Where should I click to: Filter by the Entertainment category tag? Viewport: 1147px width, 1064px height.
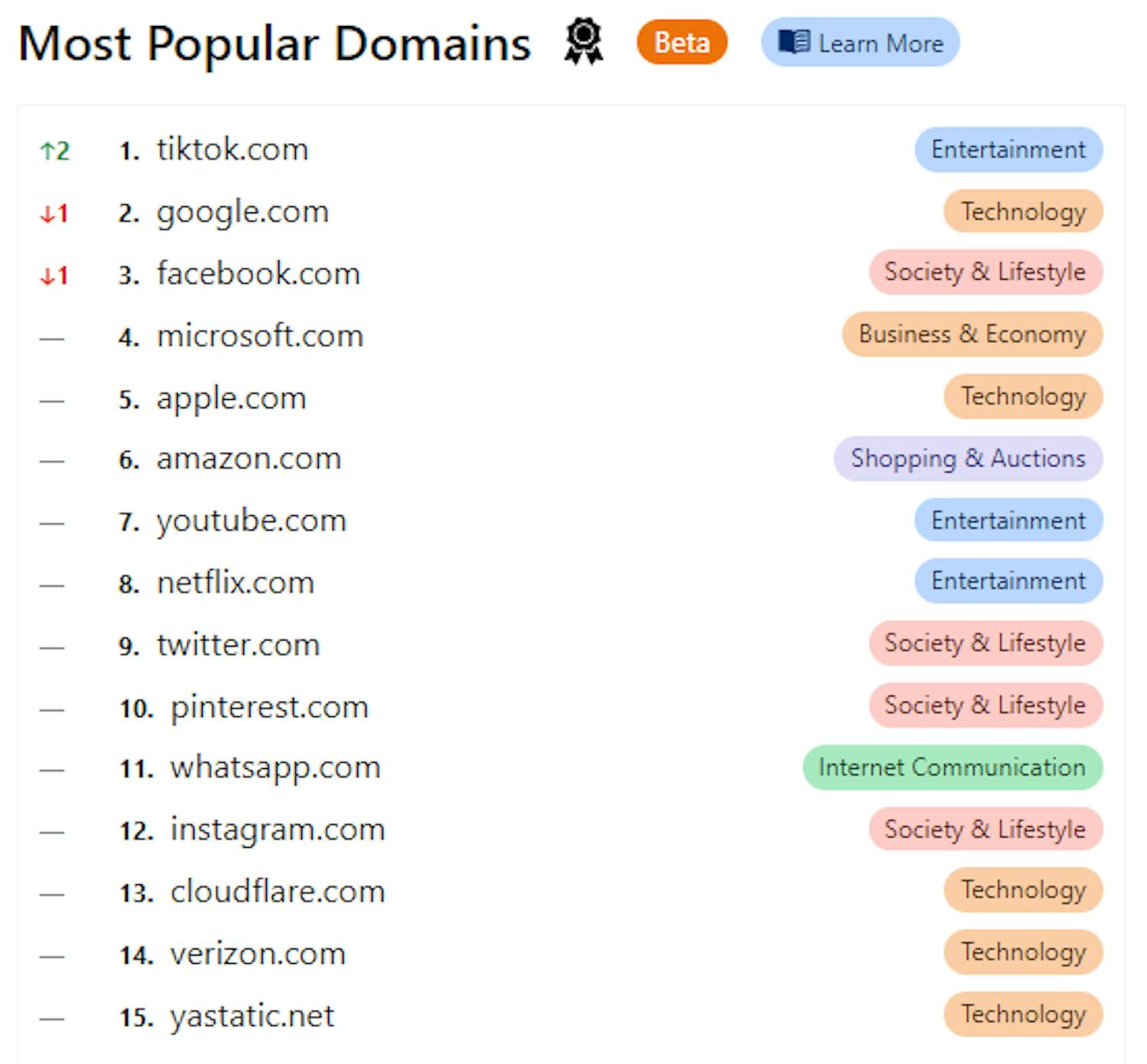click(x=1007, y=150)
